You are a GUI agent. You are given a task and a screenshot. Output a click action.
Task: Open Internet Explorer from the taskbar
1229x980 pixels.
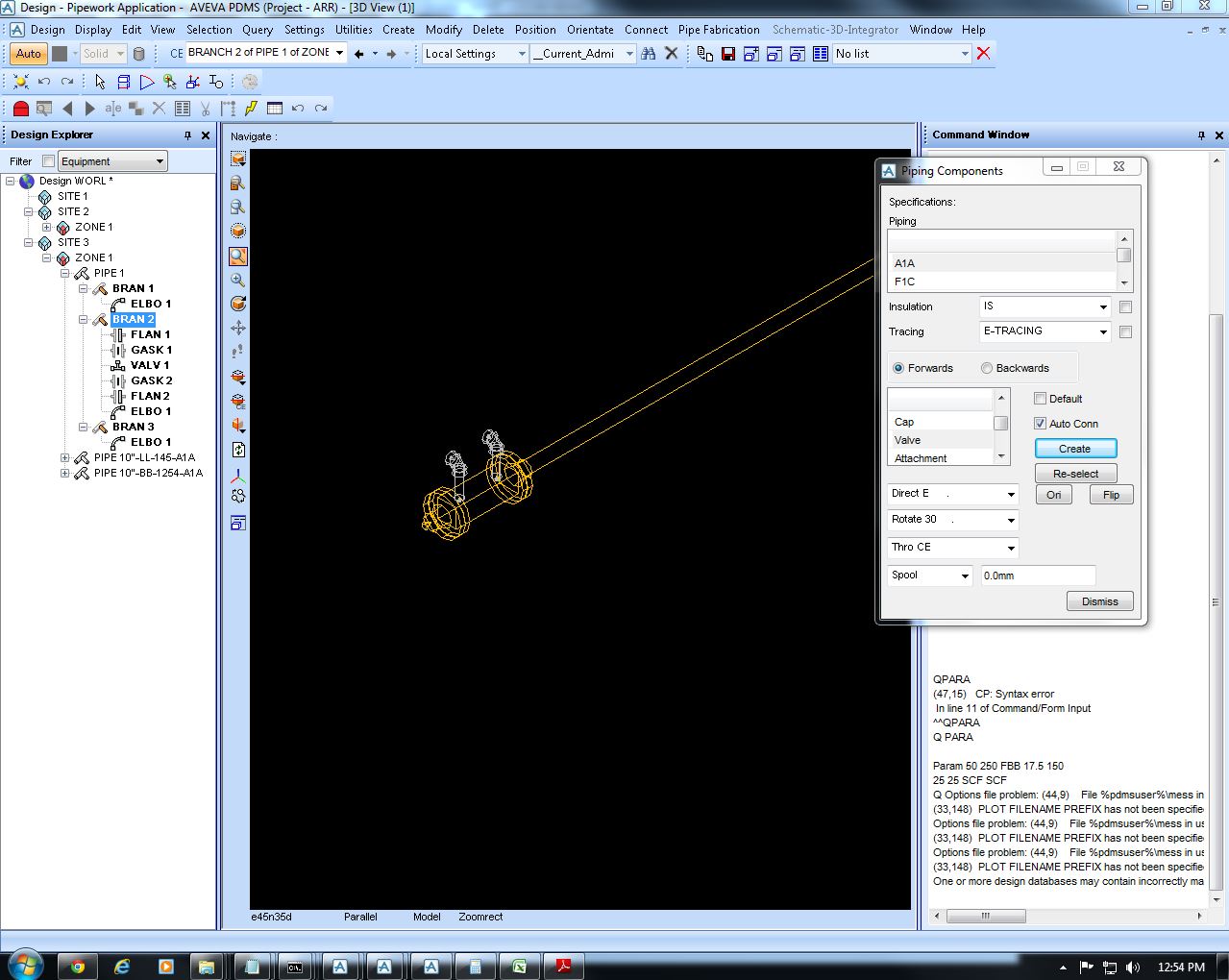[122, 967]
